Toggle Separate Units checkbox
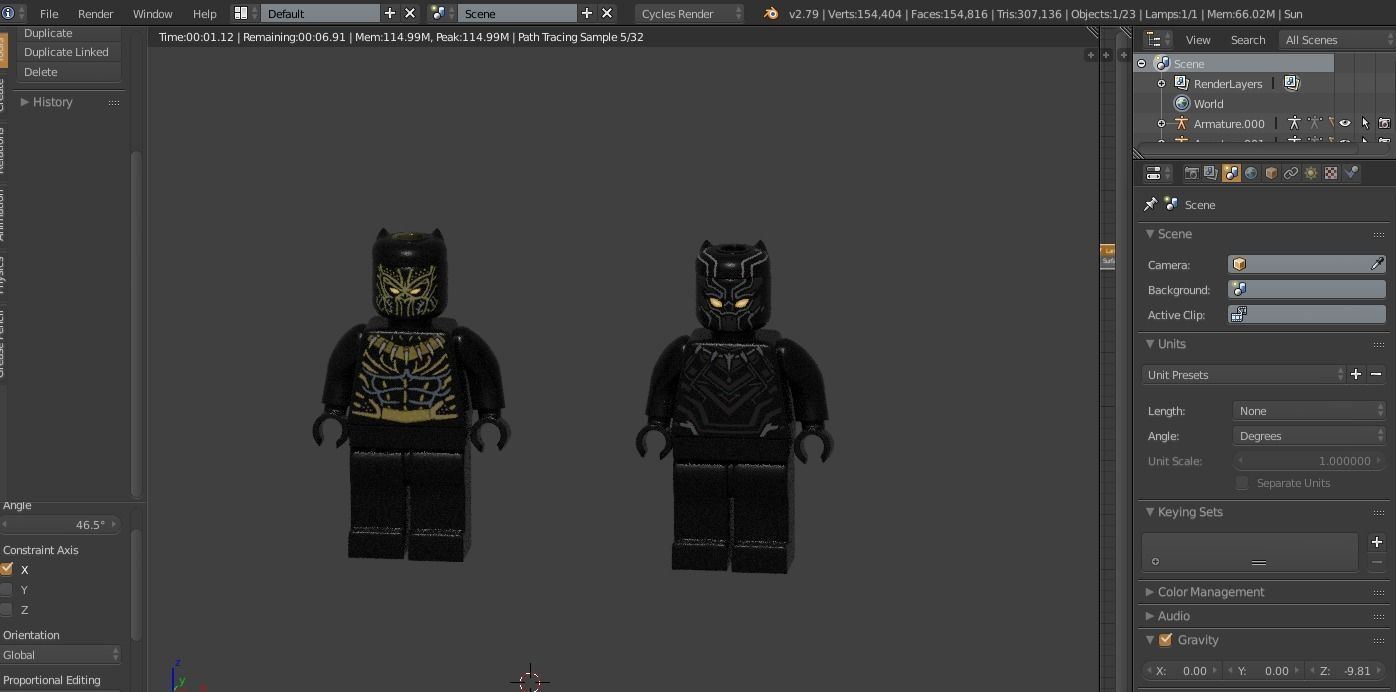Image resolution: width=1396 pixels, height=692 pixels. [x=1242, y=482]
